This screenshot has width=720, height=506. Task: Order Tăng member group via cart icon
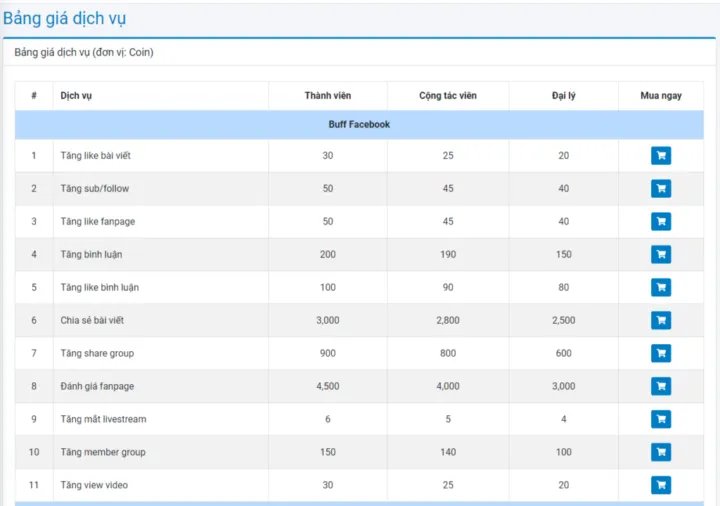coord(660,452)
